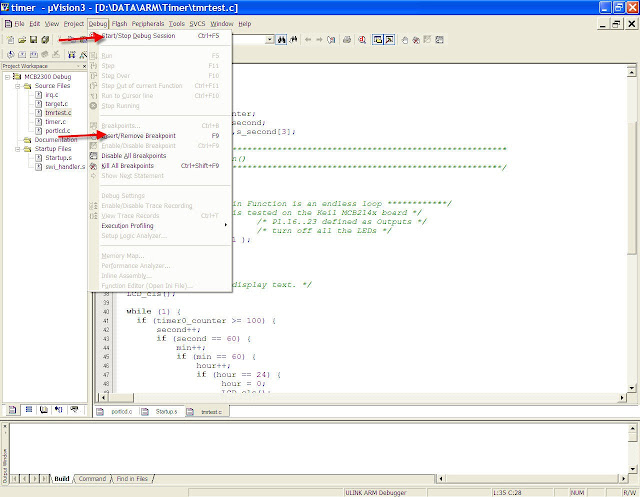Click the ULINK ARM Debugger status text
This screenshot has width=640, height=497.
pyautogui.click(x=376, y=493)
